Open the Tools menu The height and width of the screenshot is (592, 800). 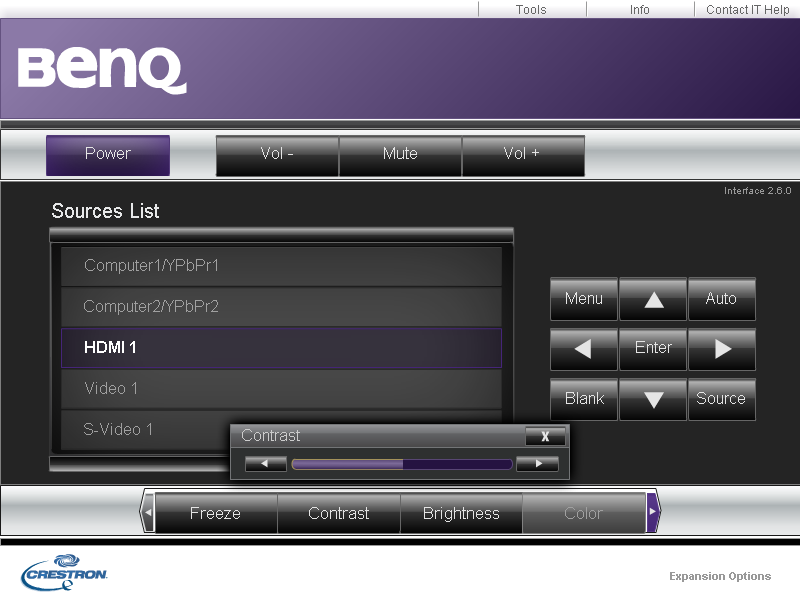click(x=531, y=10)
